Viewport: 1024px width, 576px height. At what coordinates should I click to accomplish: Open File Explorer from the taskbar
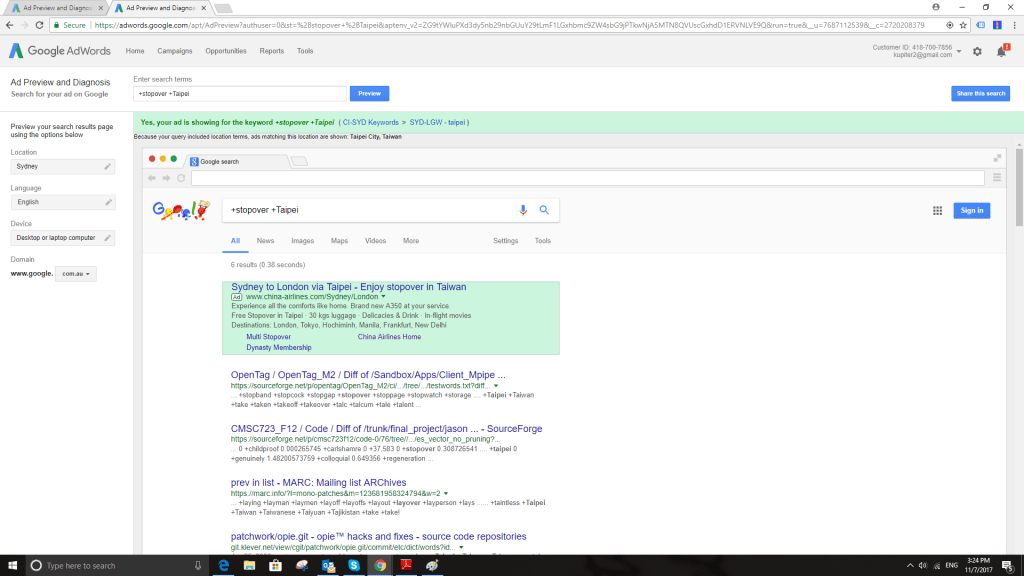[249, 566]
